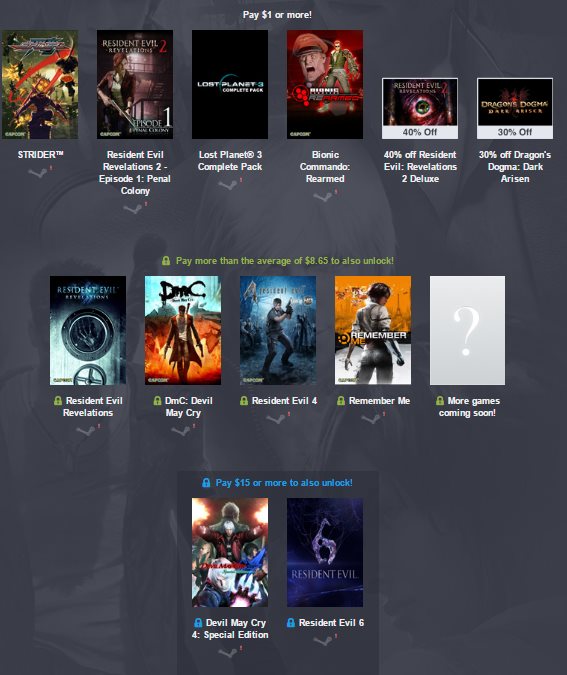
Task: Click '30% off Dragon's Dogma: Dark Arisen' title
Action: pyautogui.click(x=515, y=167)
